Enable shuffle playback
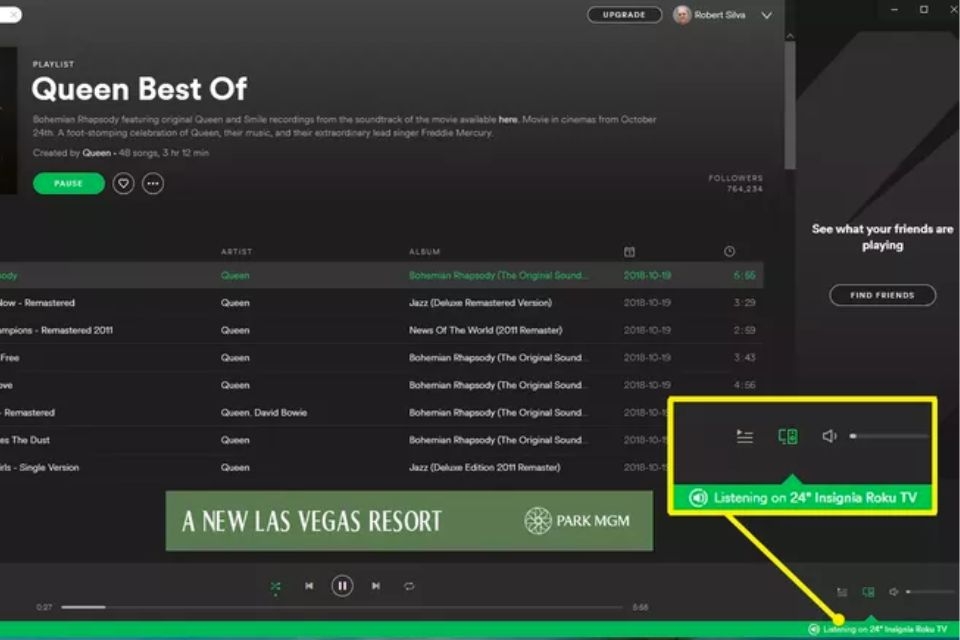 tap(275, 586)
